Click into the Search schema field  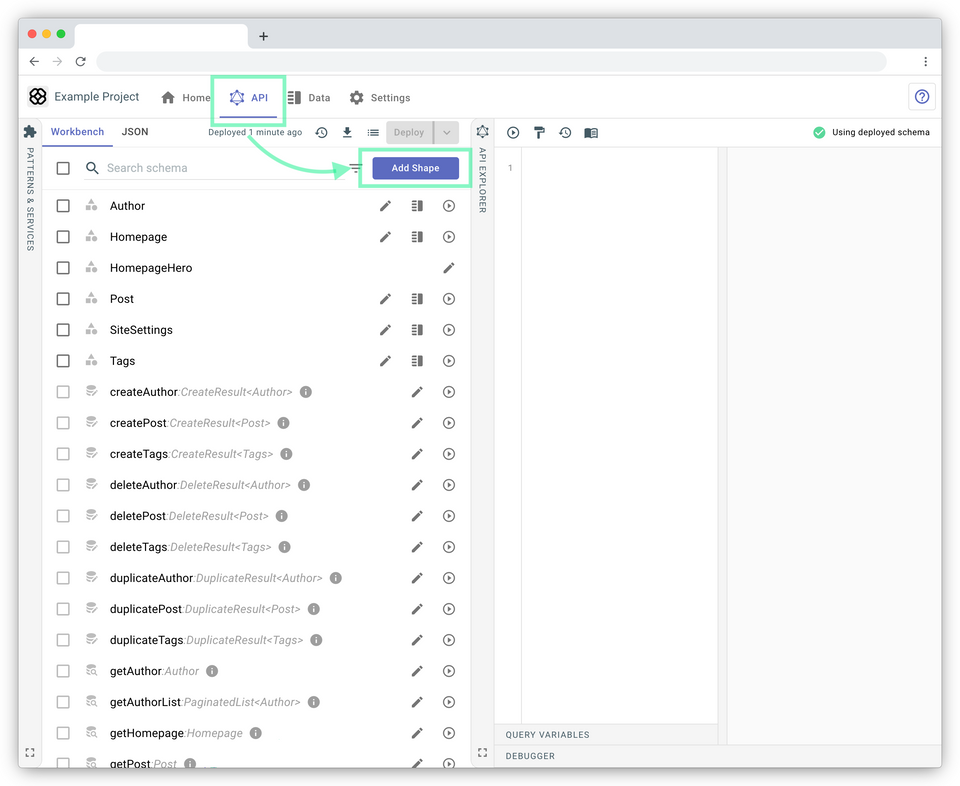click(x=220, y=168)
